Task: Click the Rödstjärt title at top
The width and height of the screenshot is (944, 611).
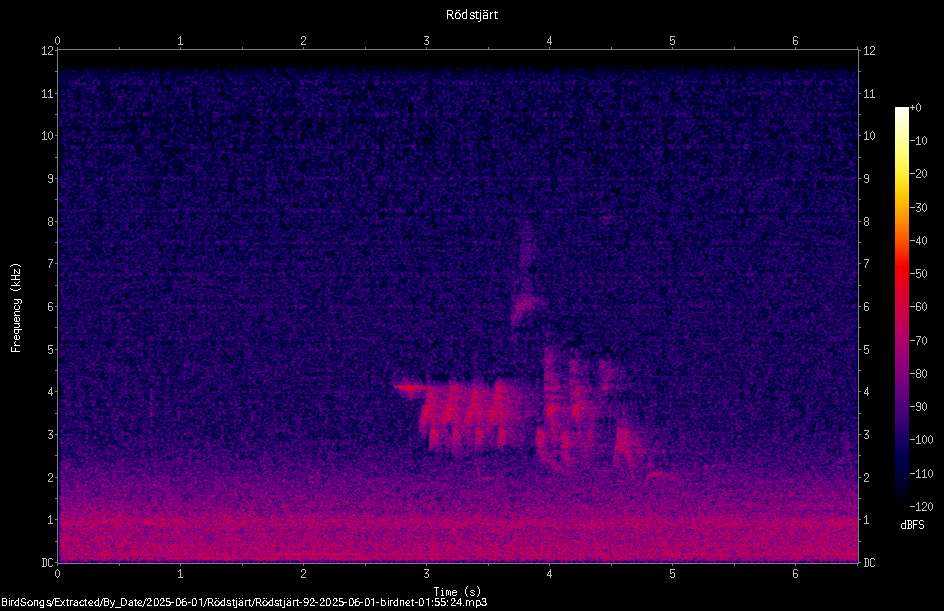Action: click(471, 15)
